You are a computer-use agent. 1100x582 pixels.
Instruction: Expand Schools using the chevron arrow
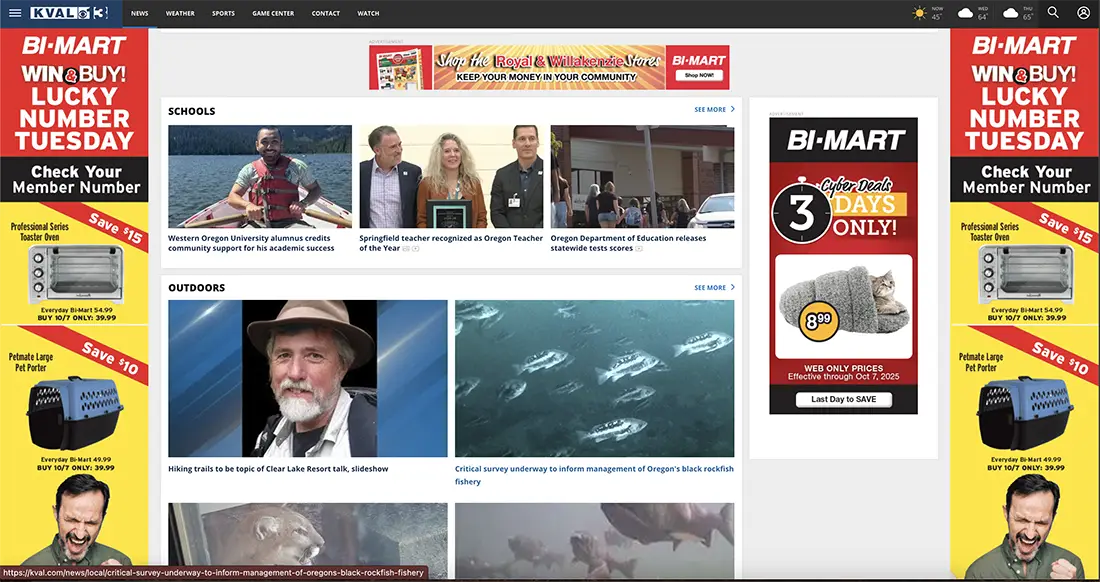[x=732, y=109]
